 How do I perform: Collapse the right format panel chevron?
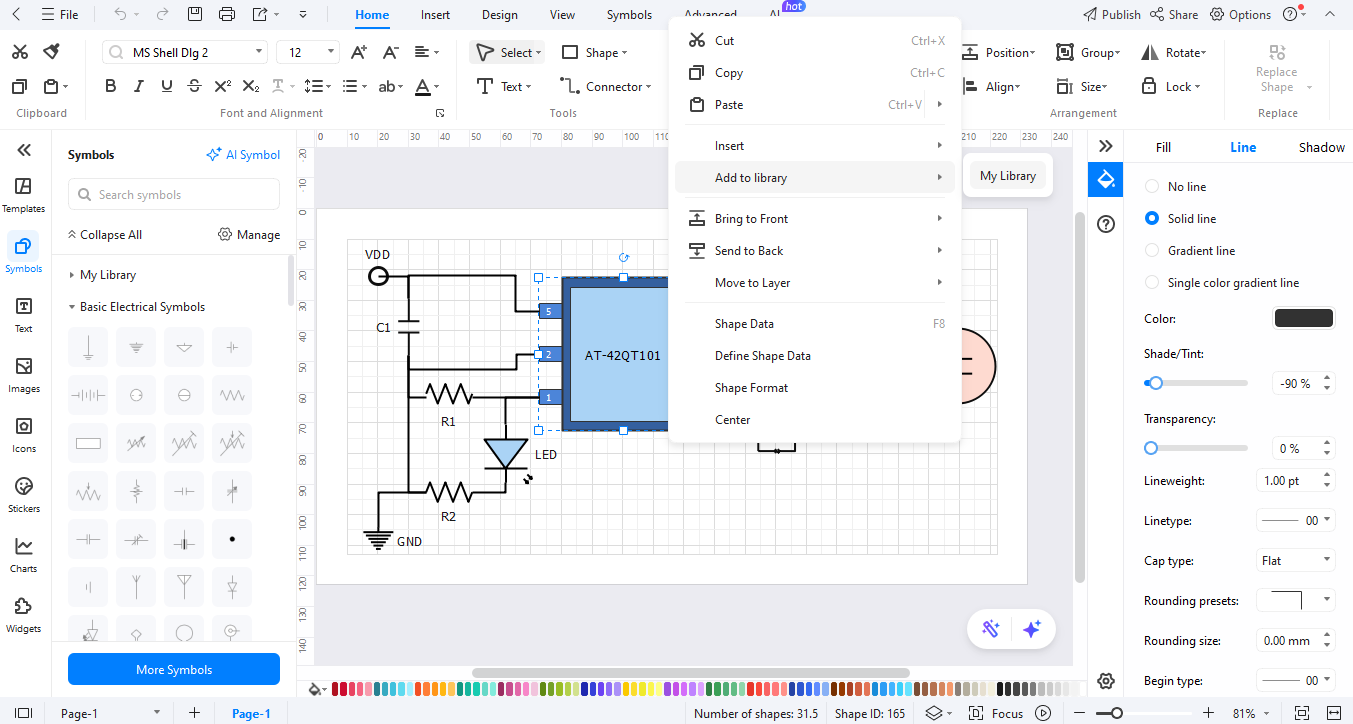point(1105,146)
